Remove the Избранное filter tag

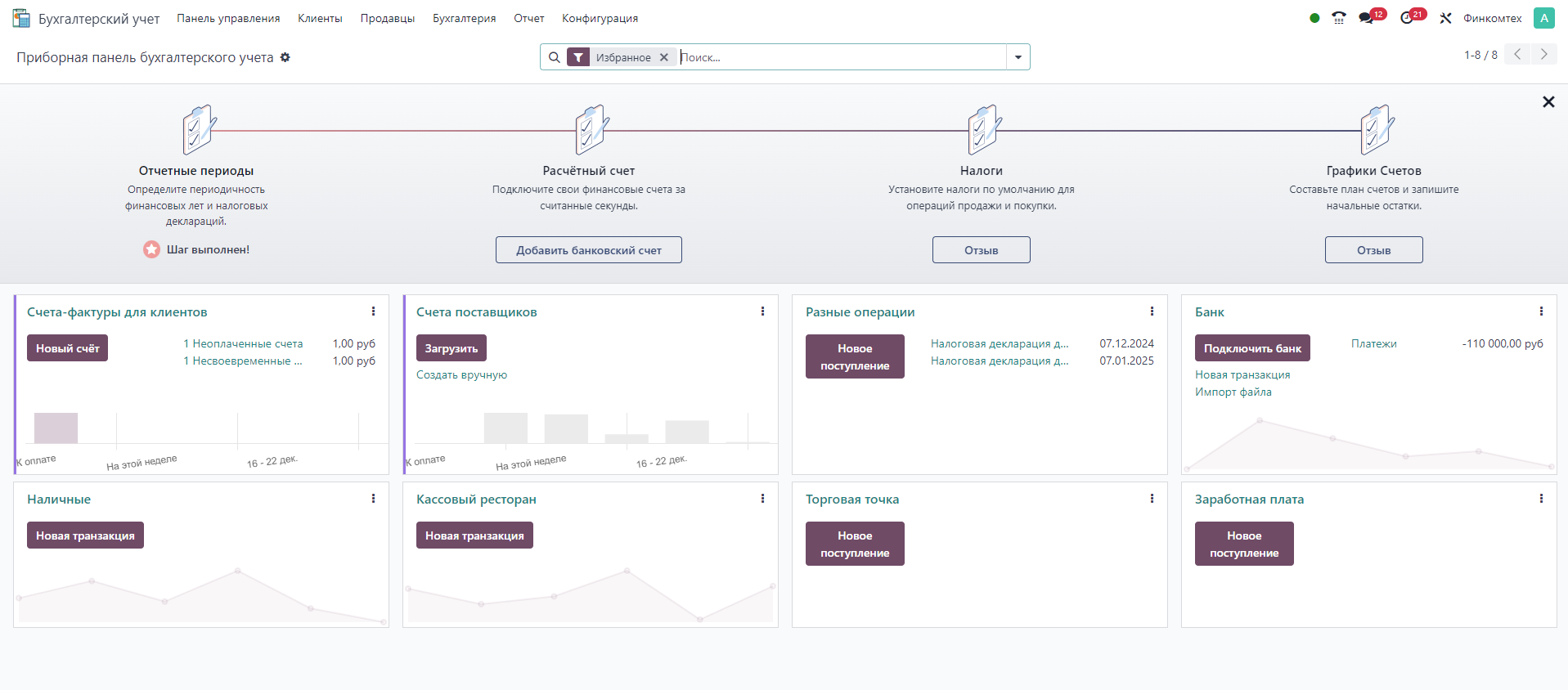[664, 57]
